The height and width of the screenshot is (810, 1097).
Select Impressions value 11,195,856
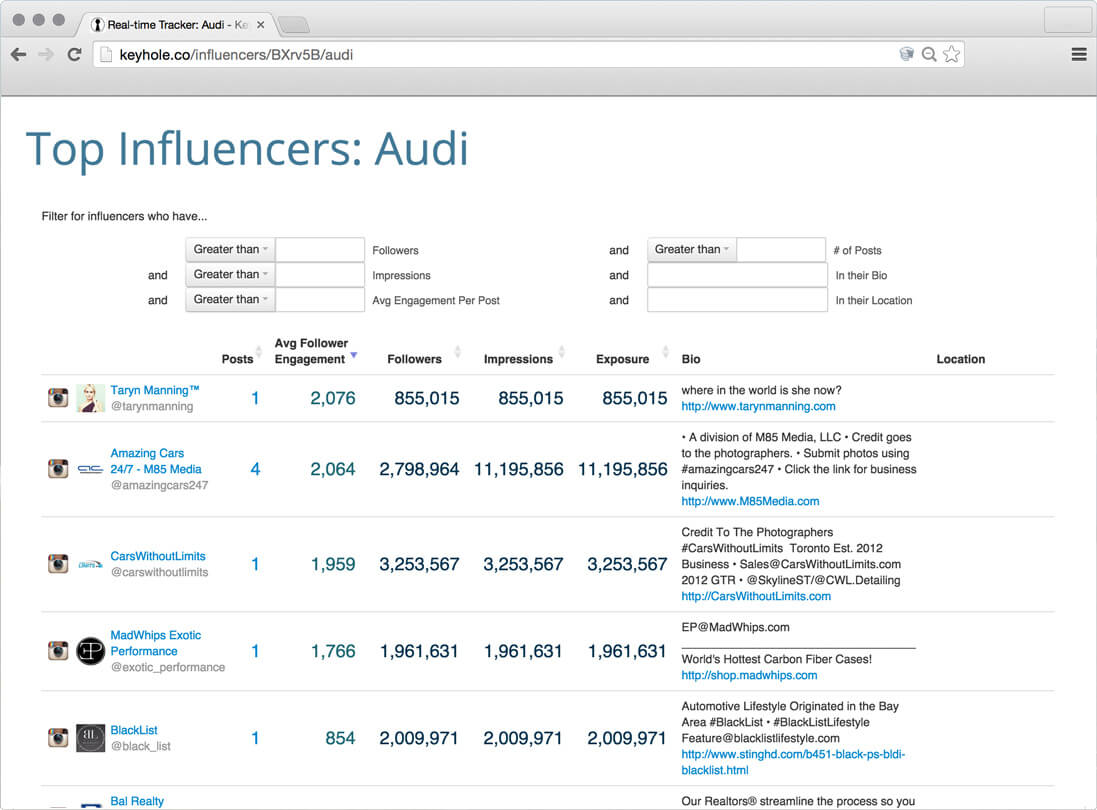[518, 469]
